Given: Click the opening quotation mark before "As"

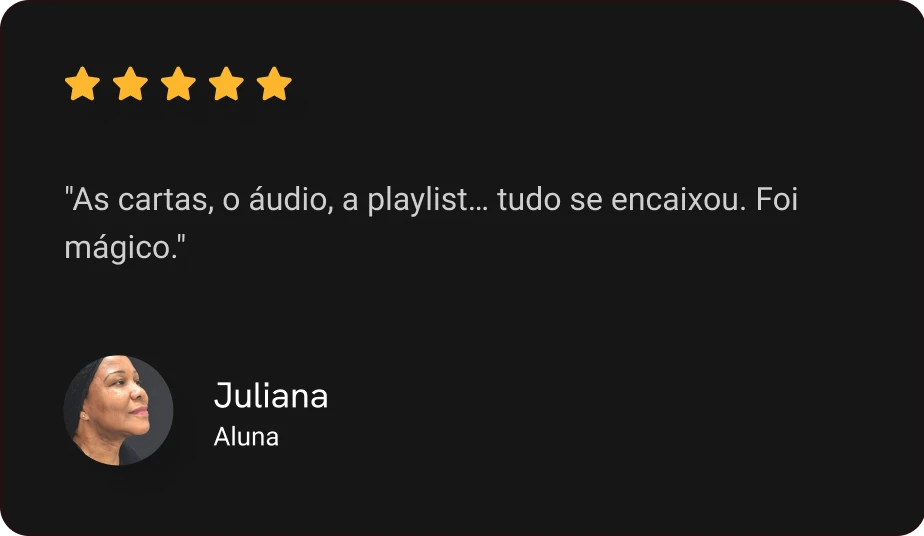Looking at the screenshot, I should [x=68, y=191].
